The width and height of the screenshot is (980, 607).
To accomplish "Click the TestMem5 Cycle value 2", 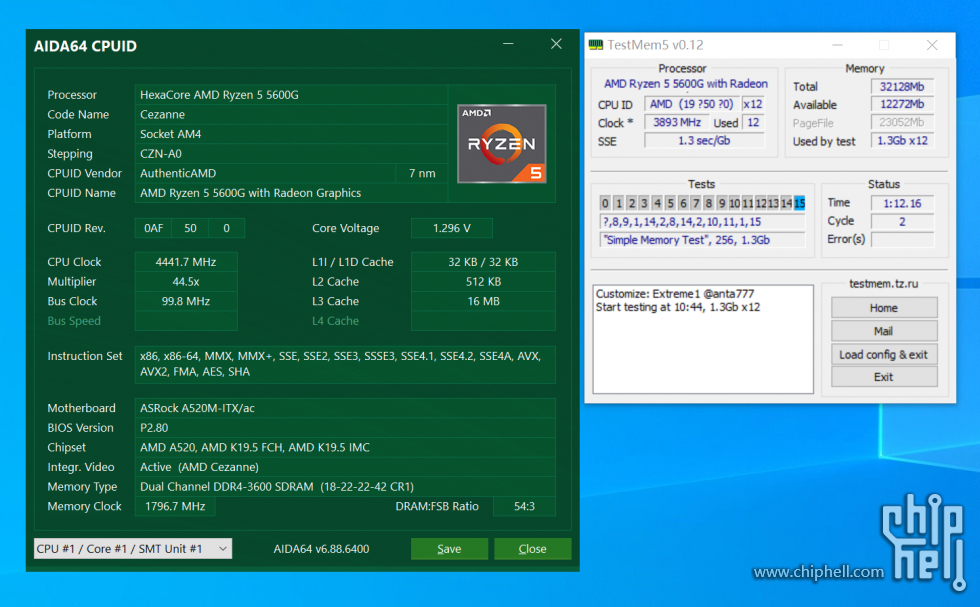I will click(x=902, y=221).
